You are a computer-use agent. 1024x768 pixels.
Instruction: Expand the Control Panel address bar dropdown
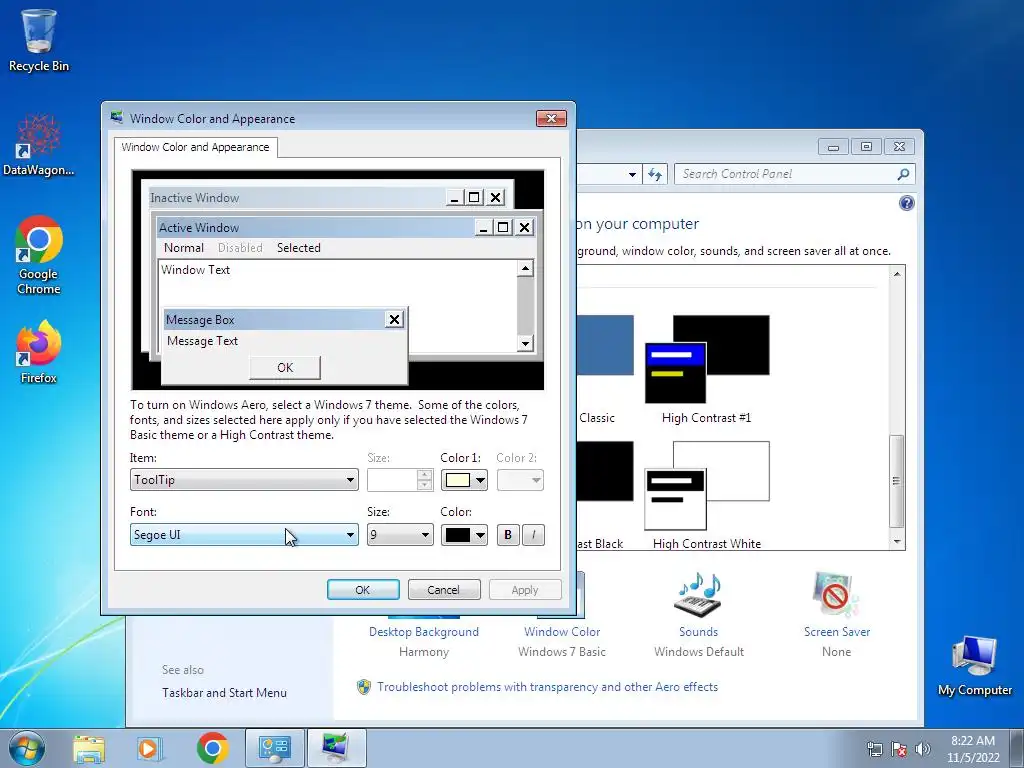pos(632,174)
